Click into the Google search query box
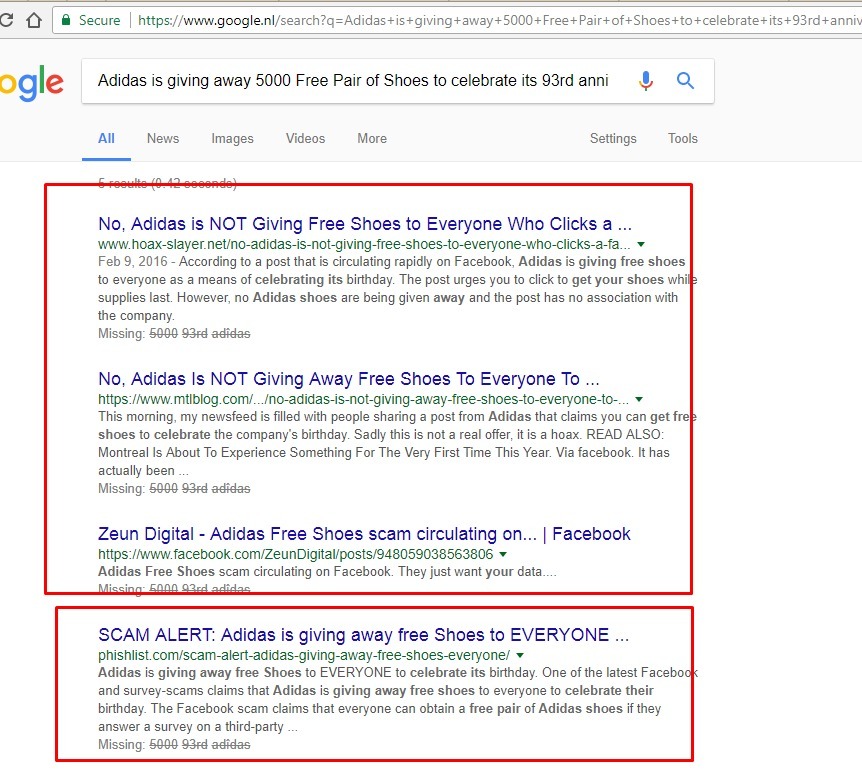The image size is (862, 770). point(353,81)
